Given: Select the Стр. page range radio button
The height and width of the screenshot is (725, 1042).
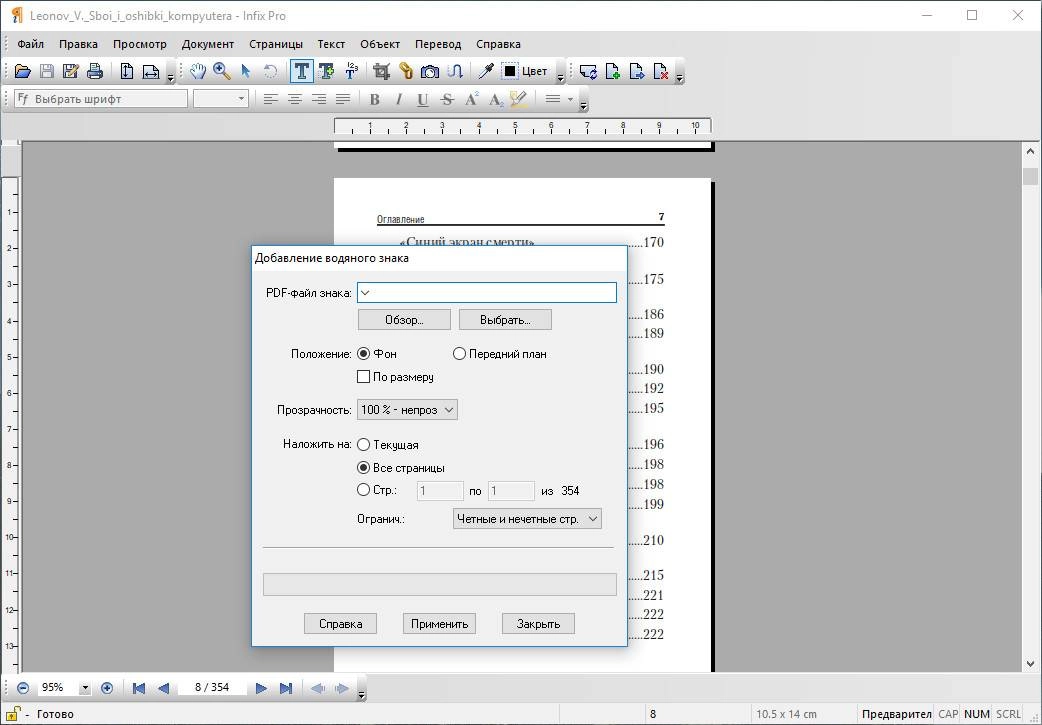Looking at the screenshot, I should click(x=364, y=490).
